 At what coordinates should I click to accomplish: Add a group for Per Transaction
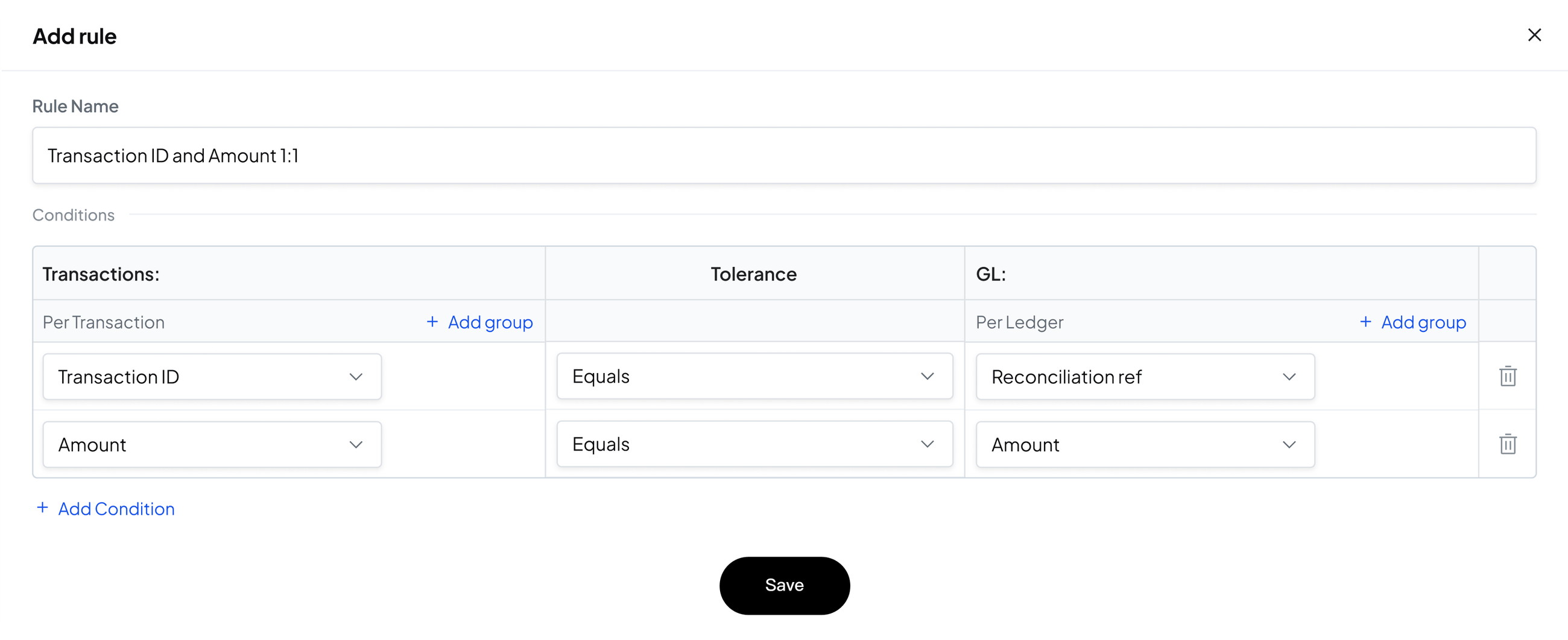tap(489, 322)
